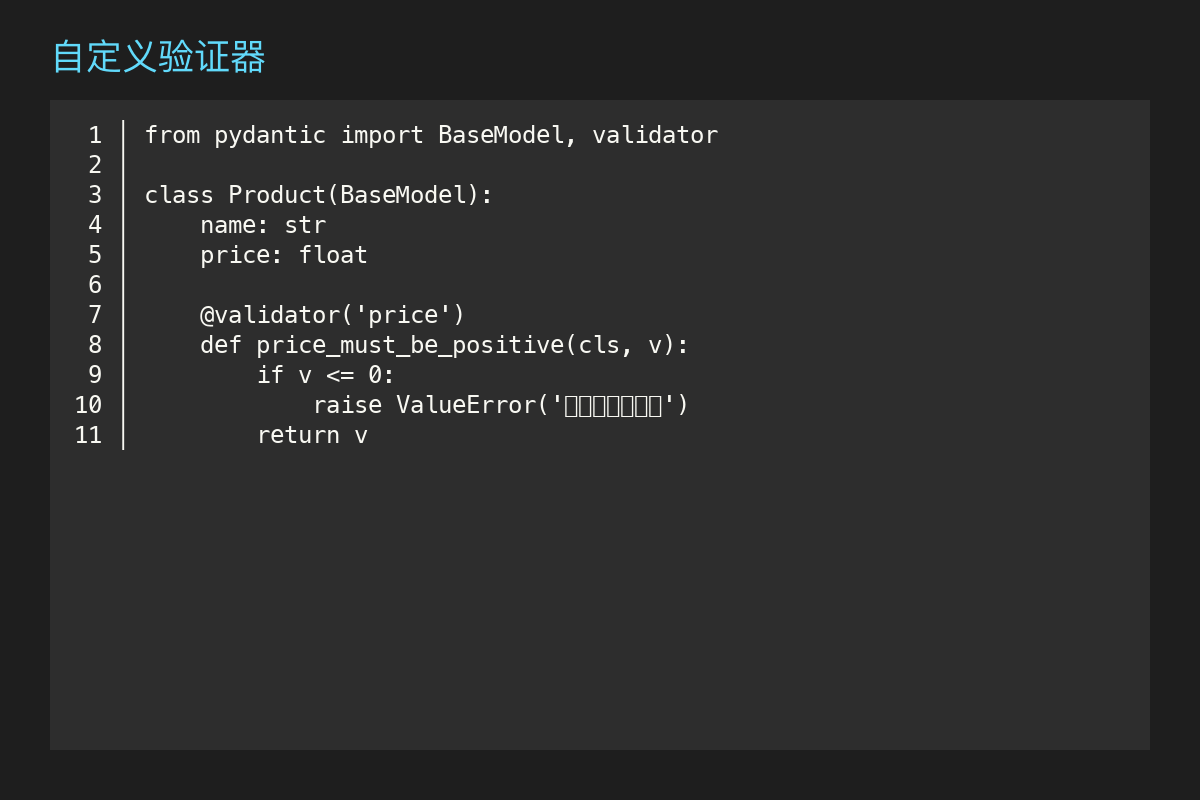Click the title 自定义验证器
The width and height of the screenshot is (1200, 800).
[x=158, y=57]
